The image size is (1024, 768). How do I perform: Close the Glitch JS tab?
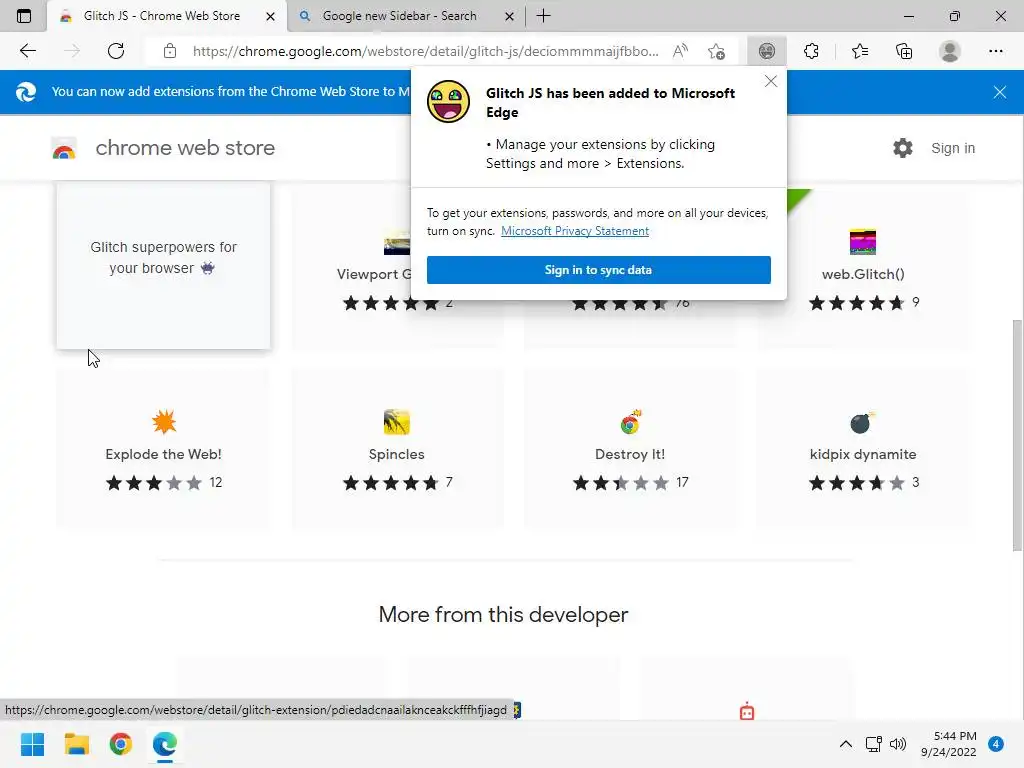click(x=270, y=16)
